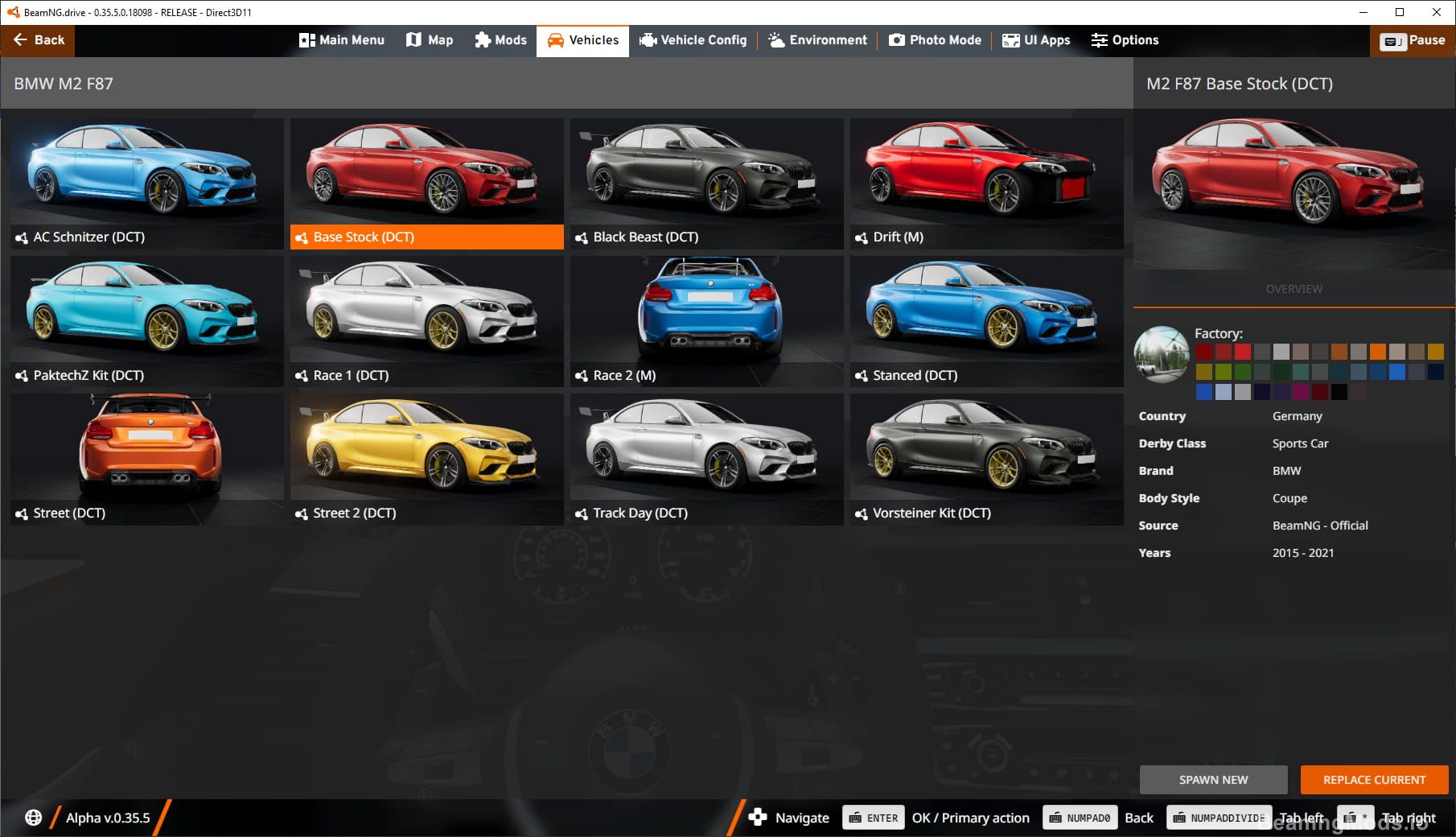
Task: Click the 2015 - 2021 years value
Action: click(1303, 553)
